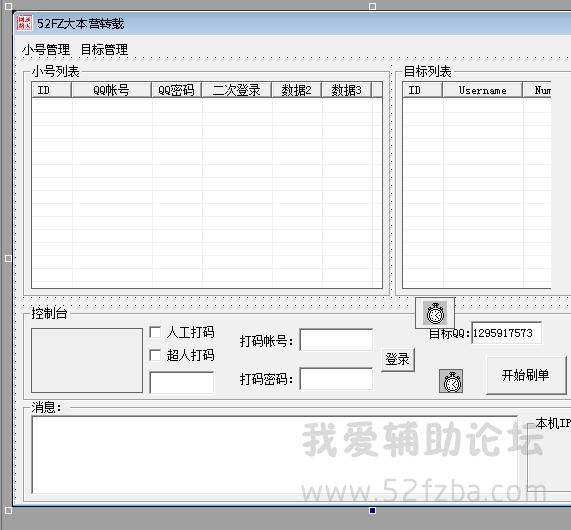Click the 消息 message text area

pos(275,455)
